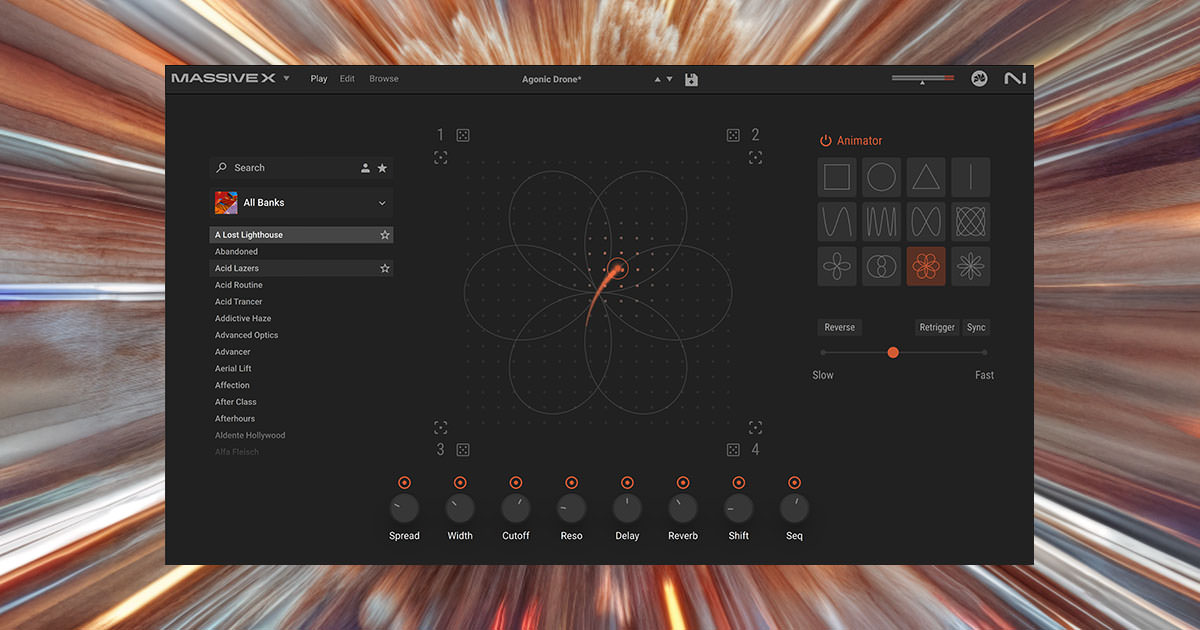Toggle the Animator power button
The width and height of the screenshot is (1200, 630).
826,141
